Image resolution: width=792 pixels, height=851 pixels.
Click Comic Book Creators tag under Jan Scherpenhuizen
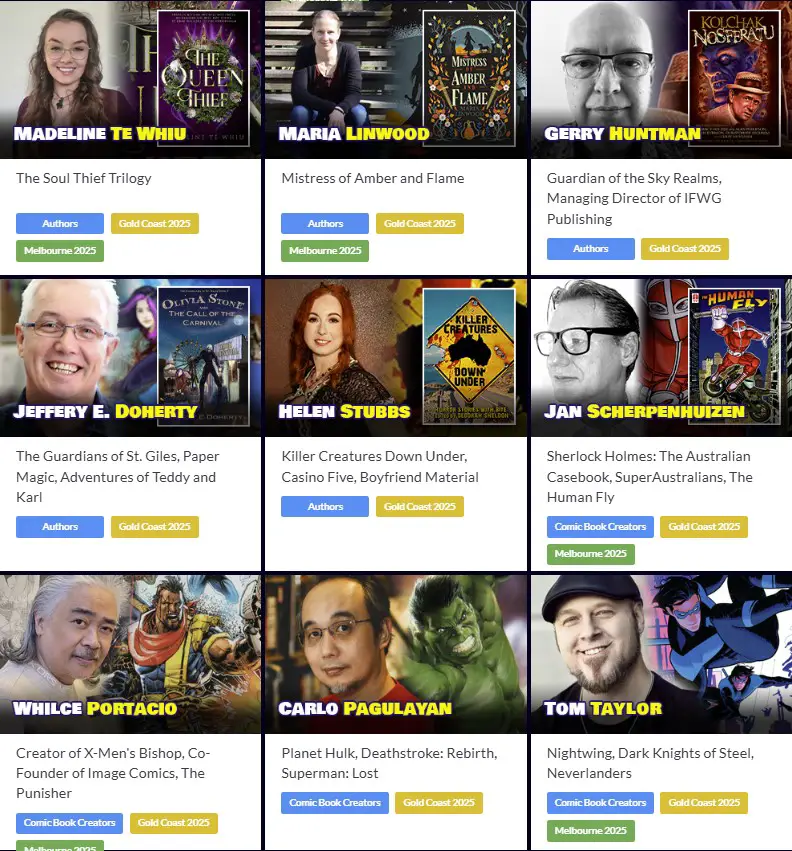coord(600,526)
